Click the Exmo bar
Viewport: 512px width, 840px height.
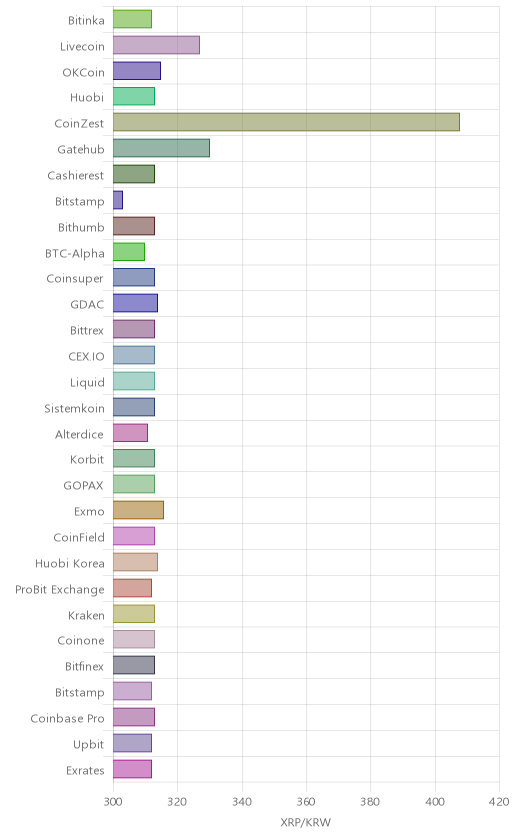138,509
